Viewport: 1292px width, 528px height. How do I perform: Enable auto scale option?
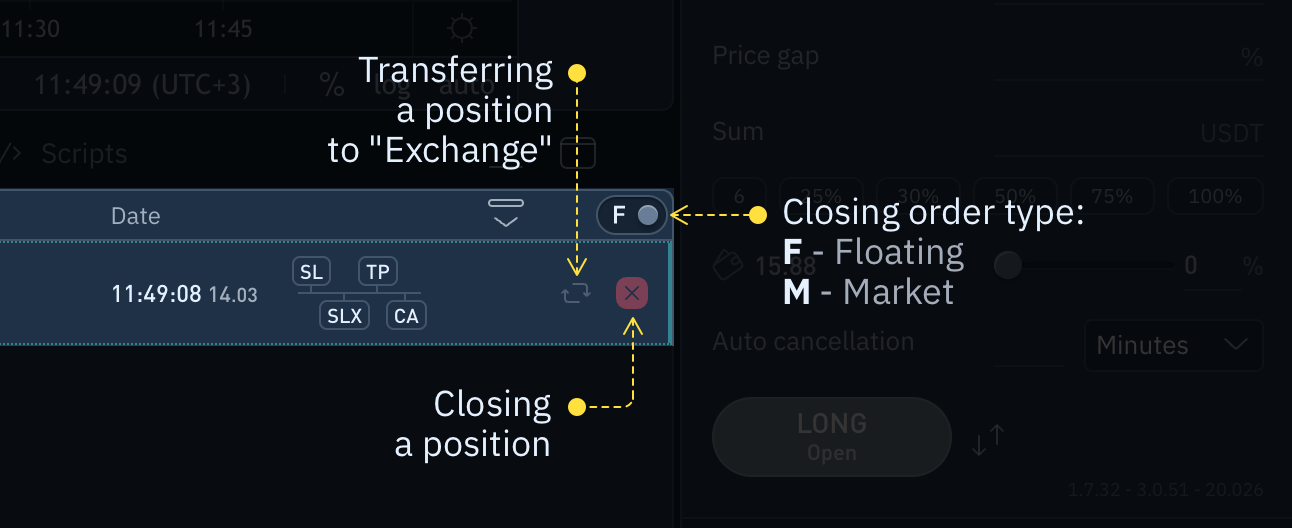(x=467, y=84)
